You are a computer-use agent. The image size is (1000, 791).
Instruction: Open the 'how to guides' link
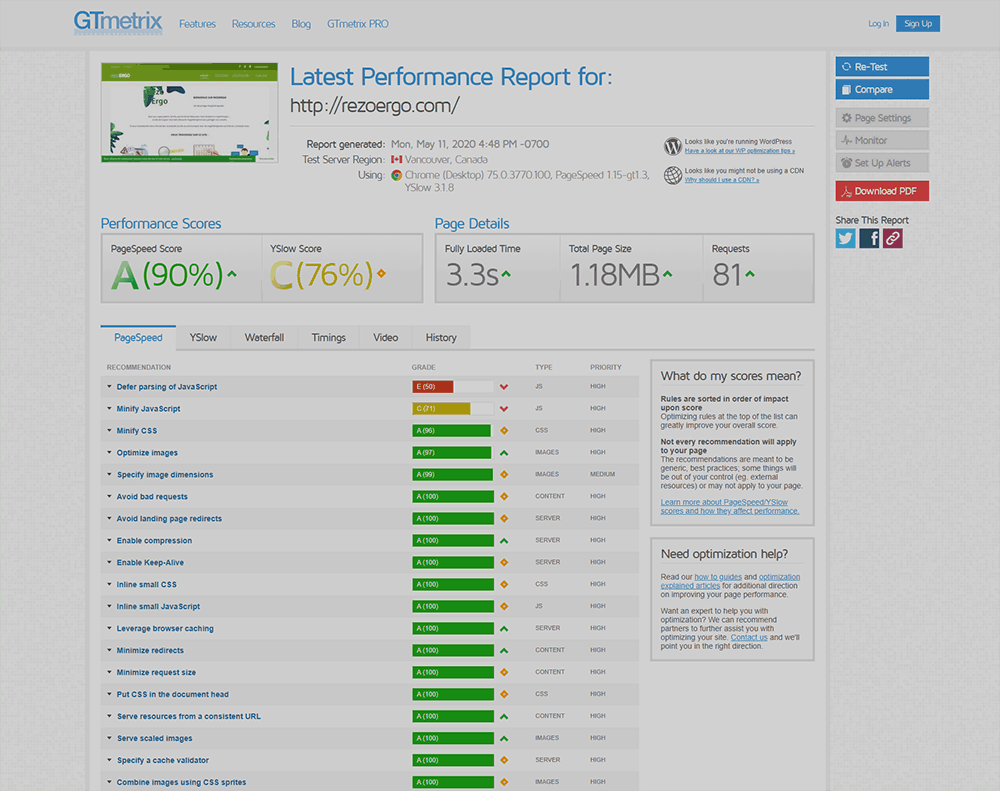[x=717, y=577]
